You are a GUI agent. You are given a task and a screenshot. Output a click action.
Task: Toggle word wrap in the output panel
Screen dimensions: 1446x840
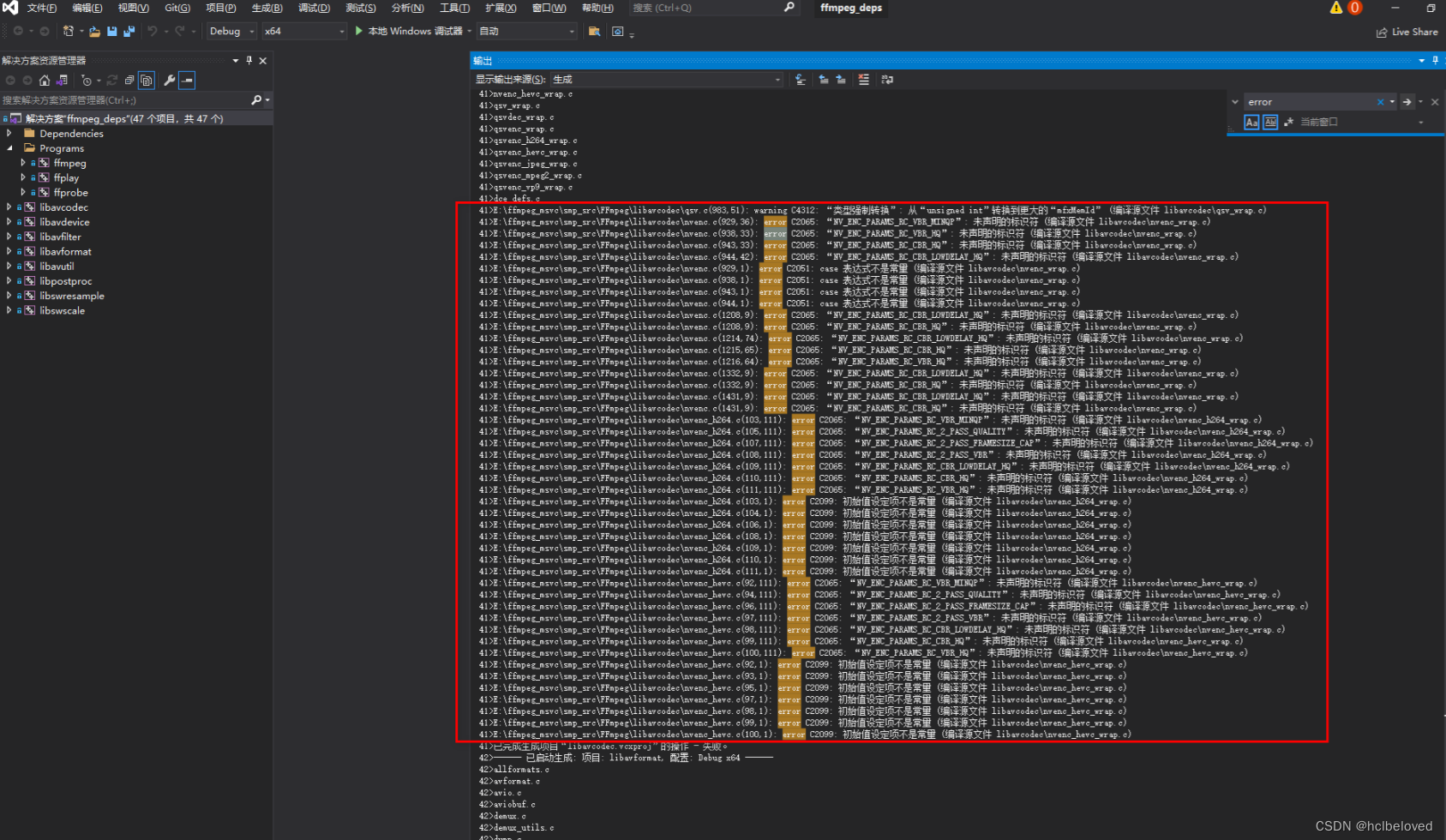[x=887, y=80]
